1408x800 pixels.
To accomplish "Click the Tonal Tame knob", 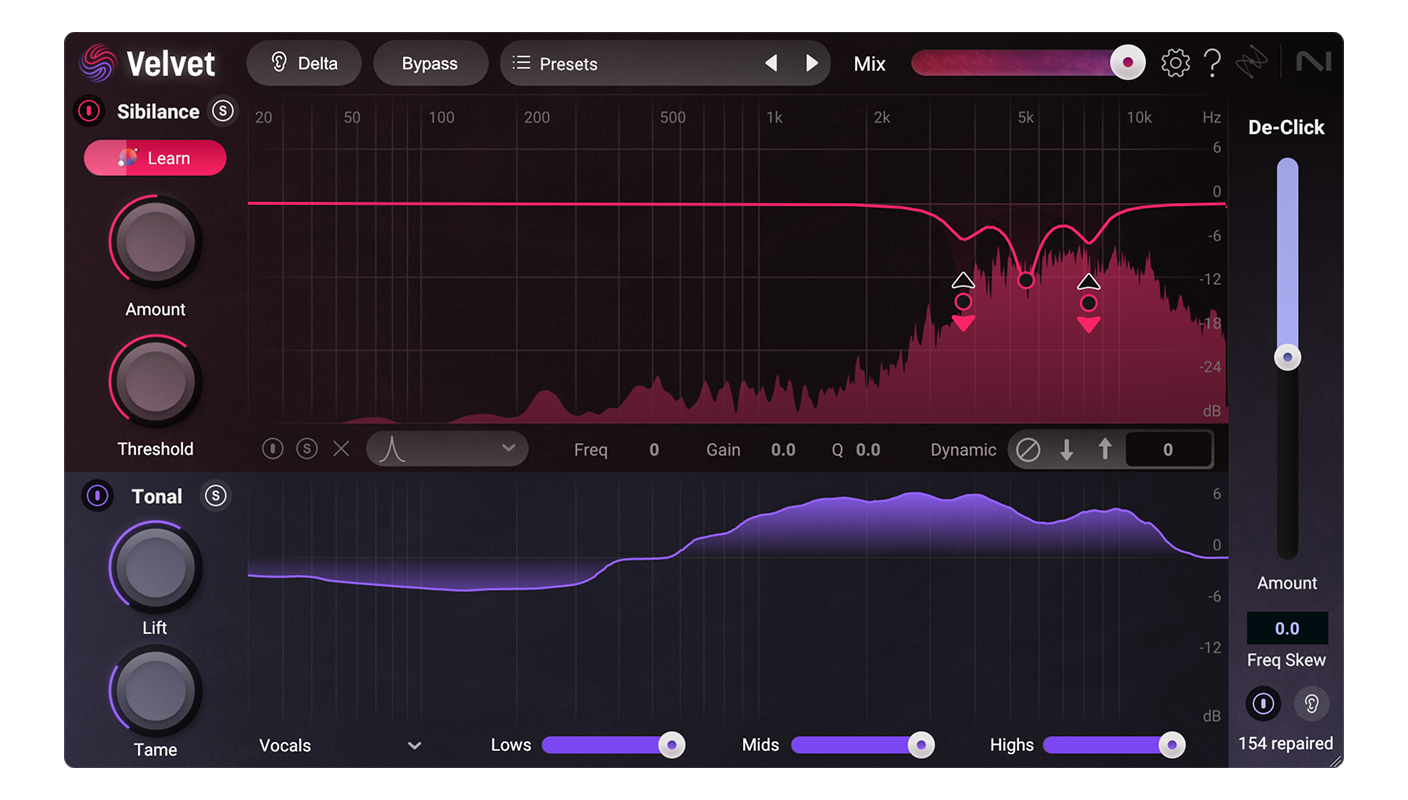I will pyautogui.click(x=155, y=691).
